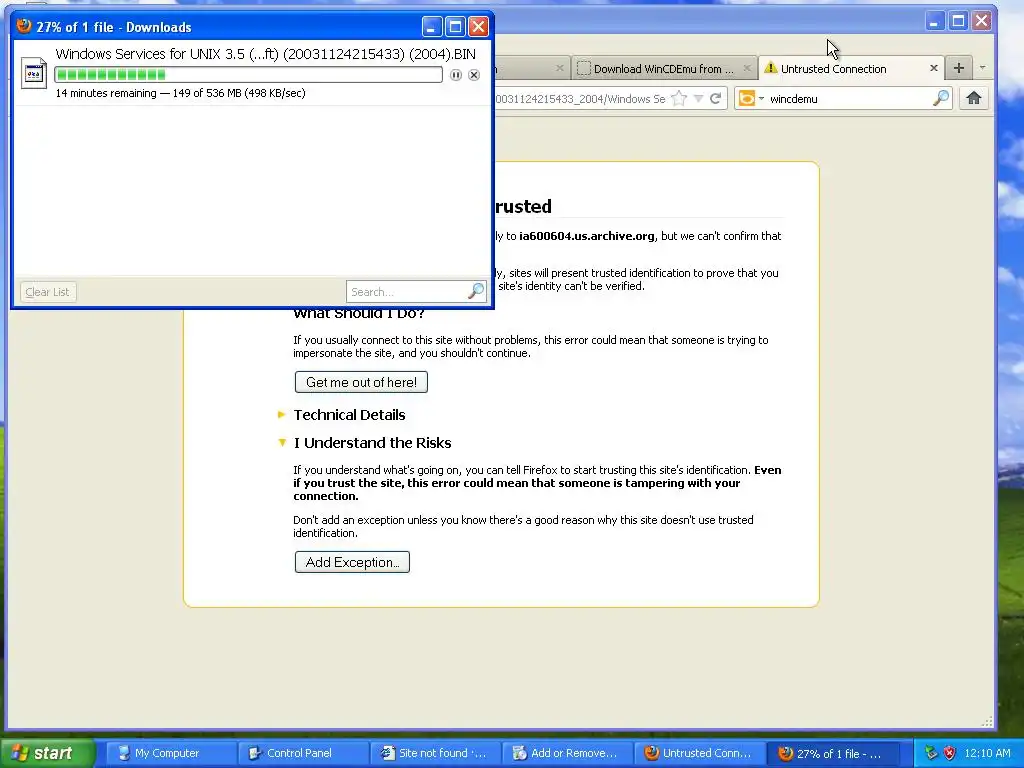The width and height of the screenshot is (1024, 768).
Task: Switch to Add or Remove taskbar item
Action: (567, 753)
